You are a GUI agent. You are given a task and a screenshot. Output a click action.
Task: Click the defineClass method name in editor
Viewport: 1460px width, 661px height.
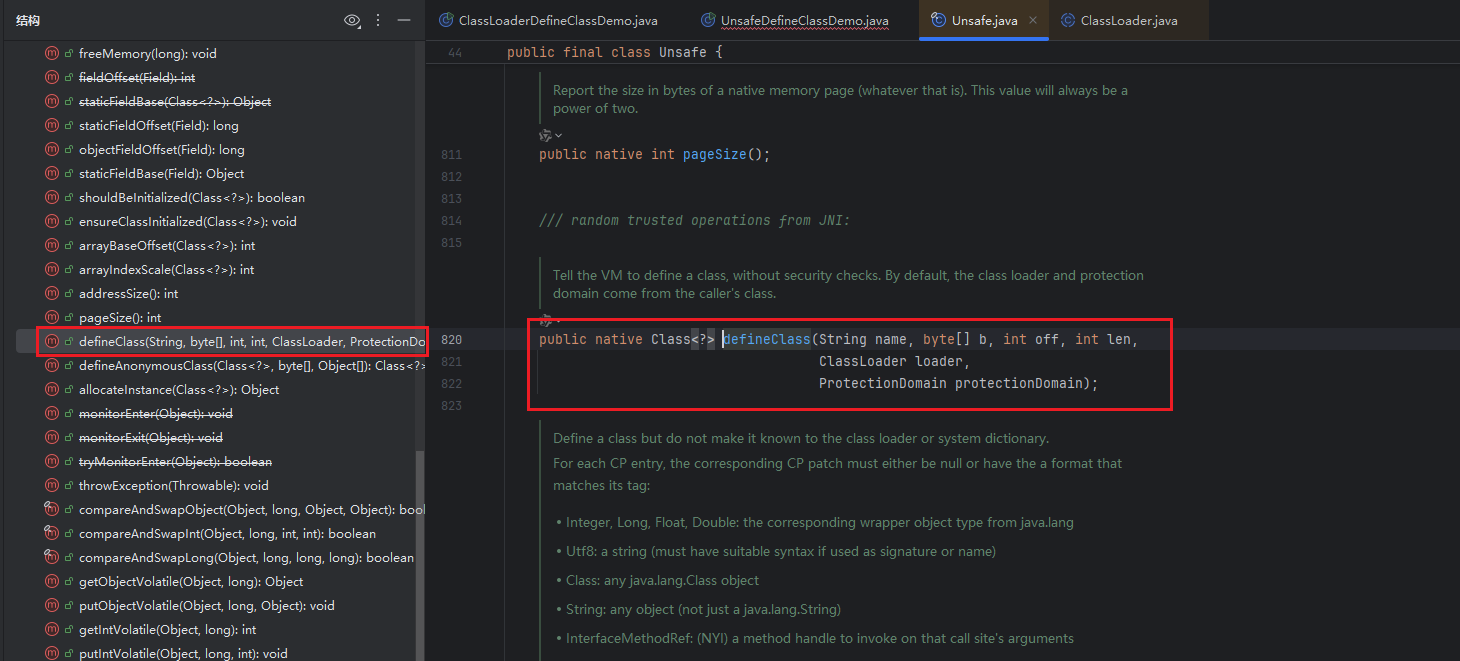pos(766,340)
